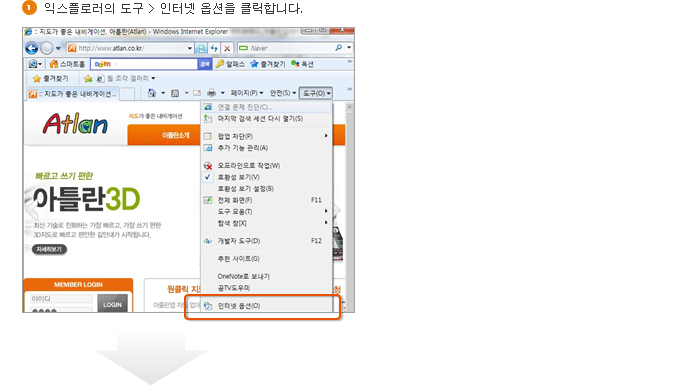Select 전체 화면(F) F11 menu item

click(266, 200)
